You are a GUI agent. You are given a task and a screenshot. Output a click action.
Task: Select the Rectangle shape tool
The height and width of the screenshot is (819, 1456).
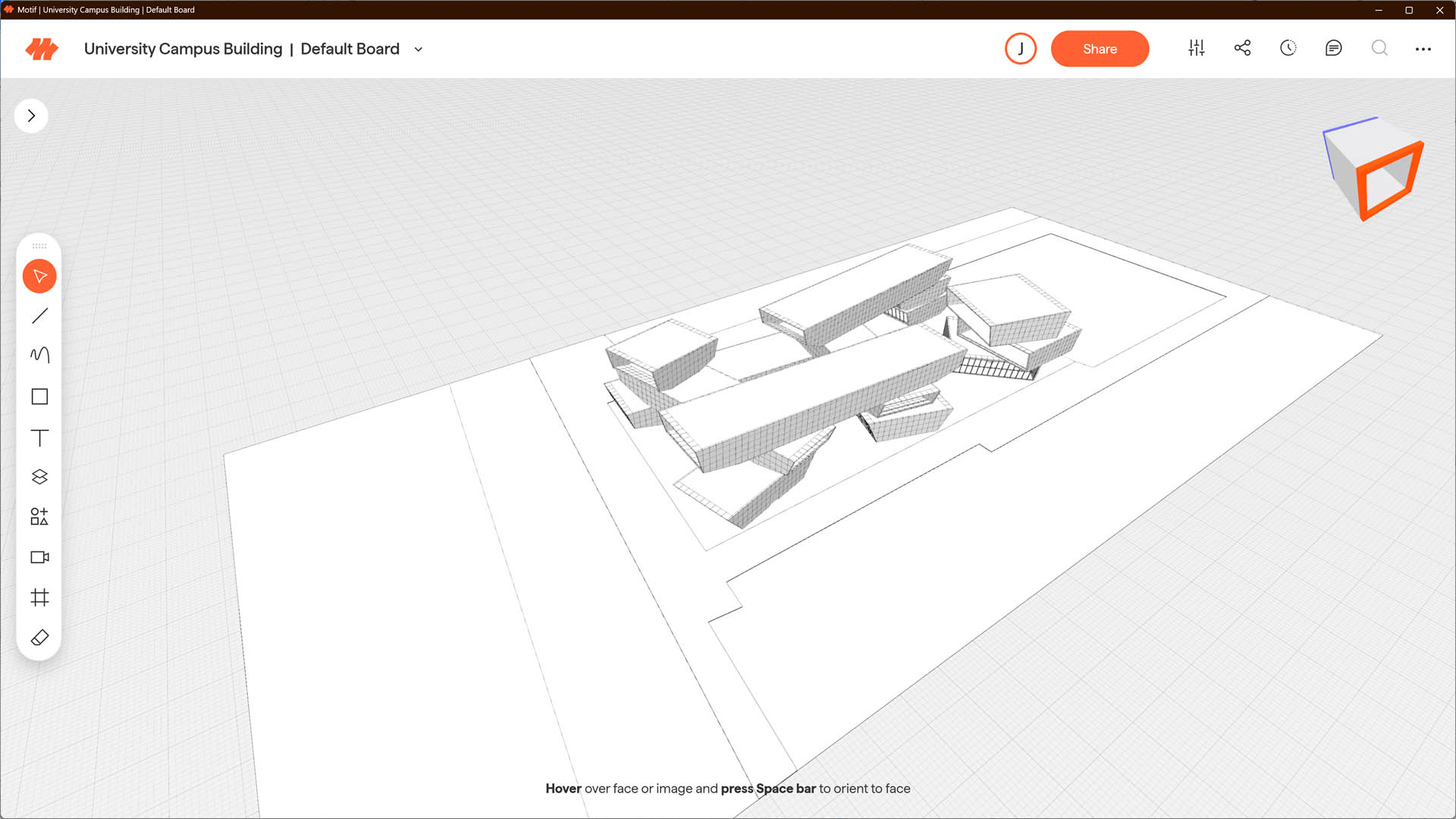[39, 397]
